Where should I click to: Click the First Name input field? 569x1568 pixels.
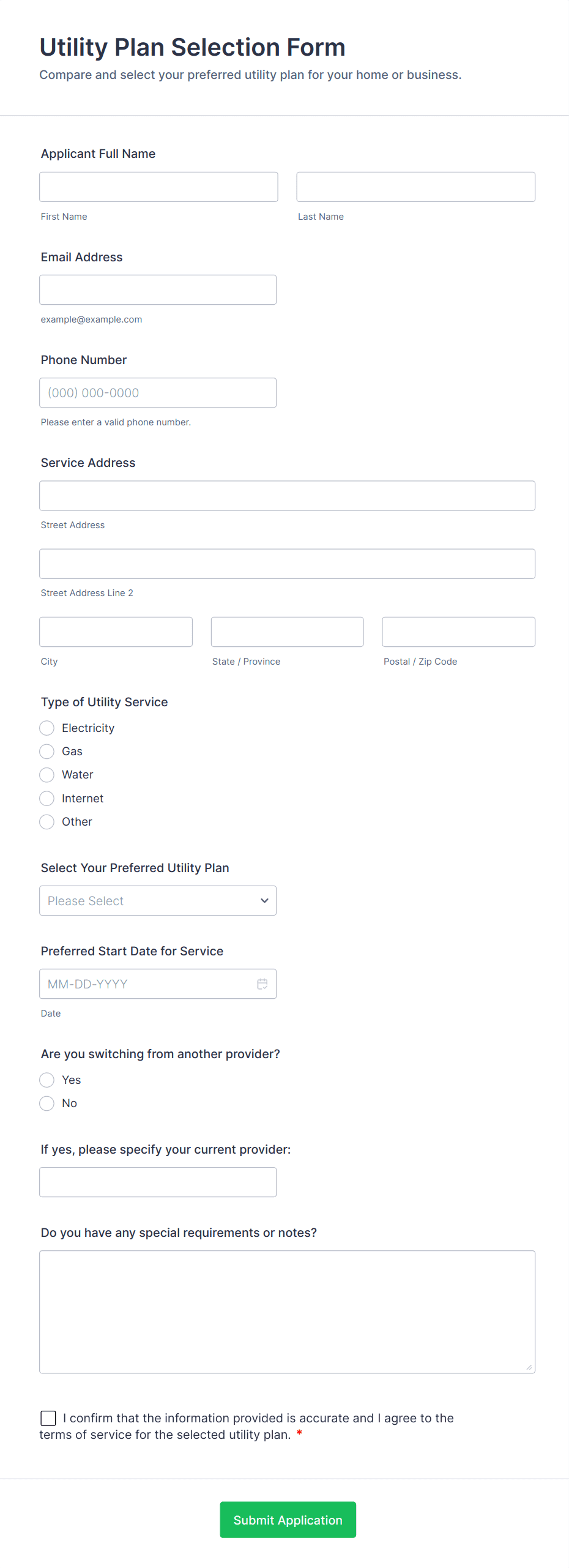pos(158,187)
